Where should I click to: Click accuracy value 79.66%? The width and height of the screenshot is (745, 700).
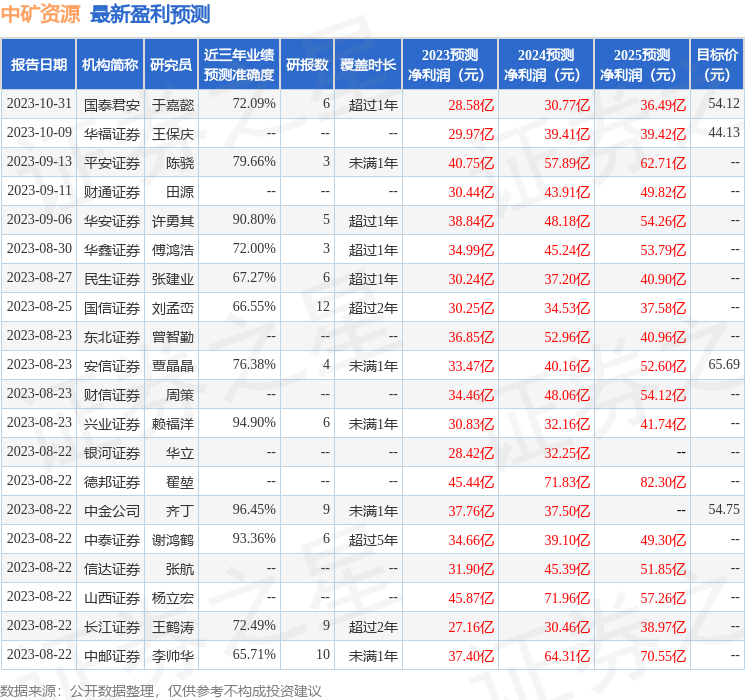tap(254, 161)
